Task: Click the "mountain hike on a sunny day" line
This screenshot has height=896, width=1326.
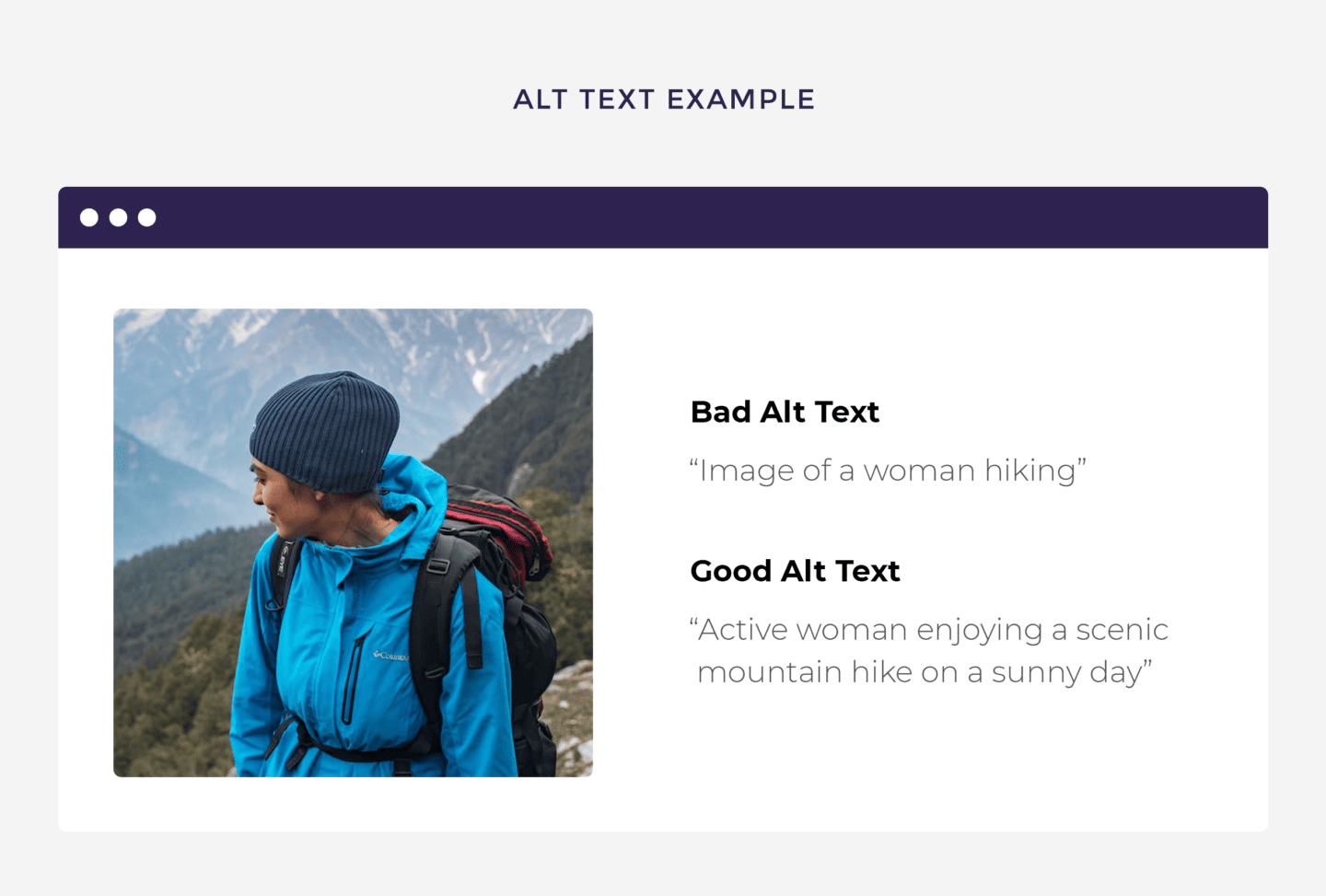Action: click(924, 672)
